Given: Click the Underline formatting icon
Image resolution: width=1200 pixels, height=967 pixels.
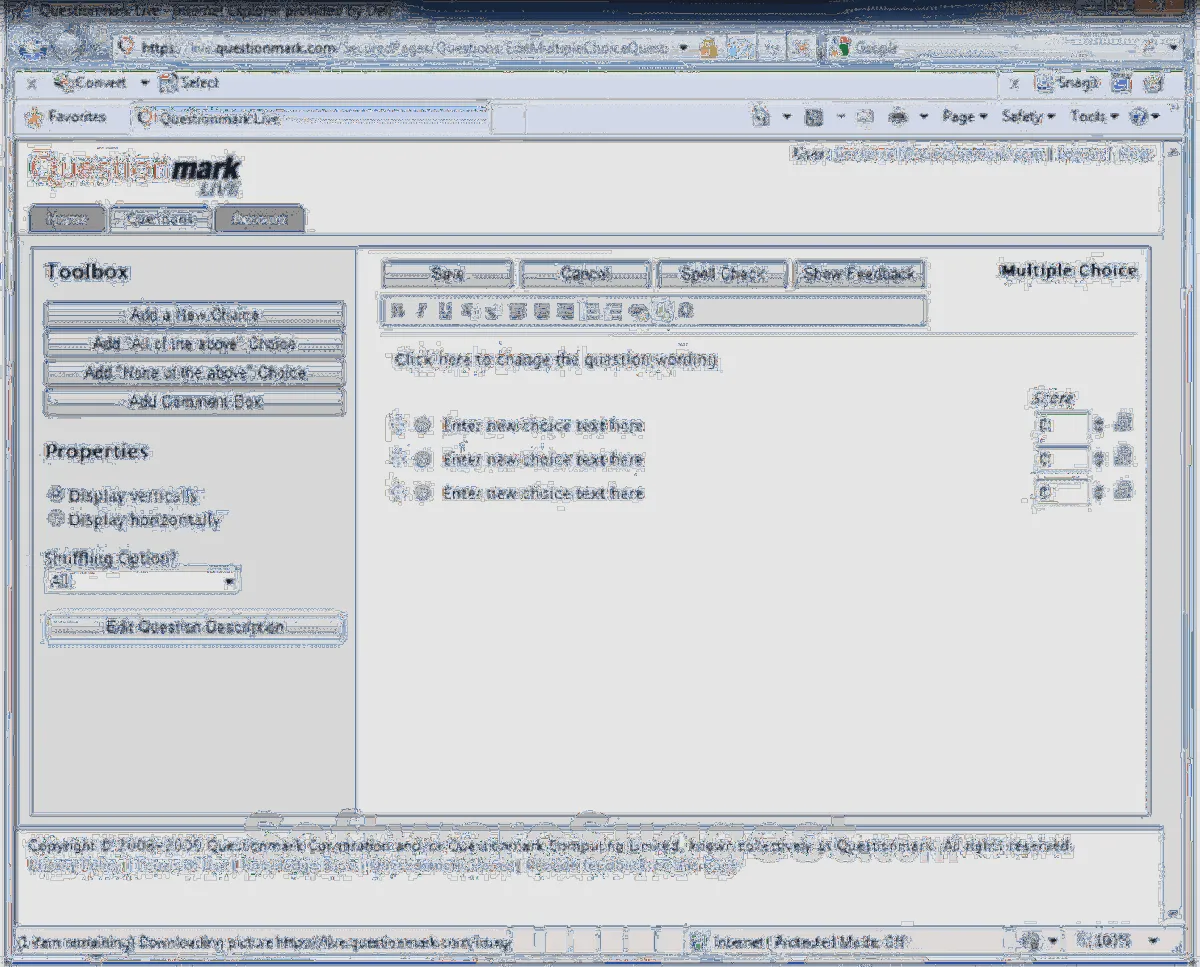Looking at the screenshot, I should tap(445, 311).
